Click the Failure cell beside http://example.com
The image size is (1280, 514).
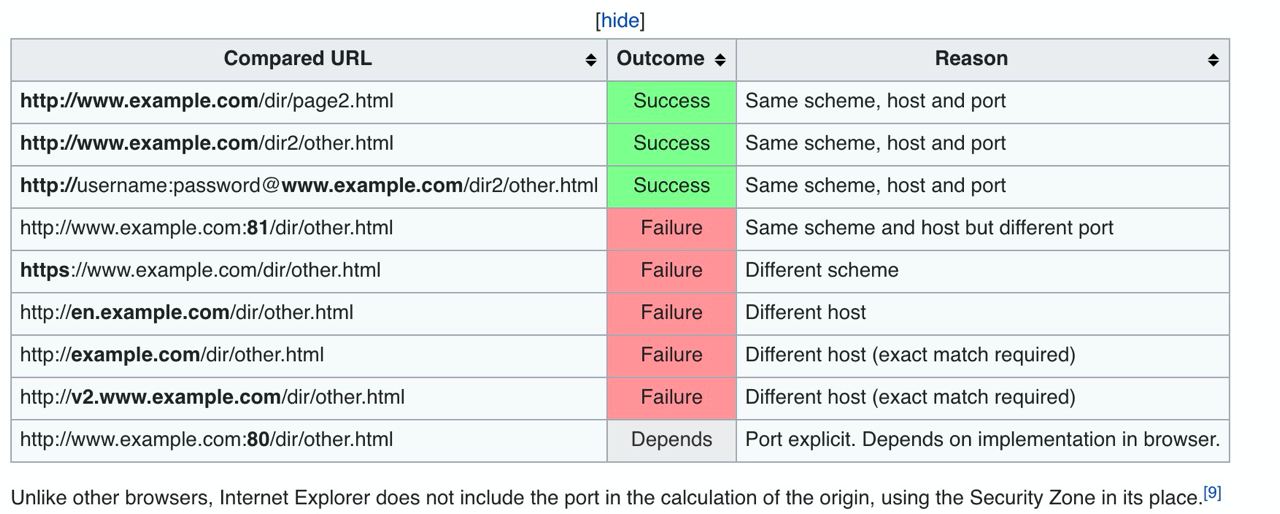(x=671, y=355)
